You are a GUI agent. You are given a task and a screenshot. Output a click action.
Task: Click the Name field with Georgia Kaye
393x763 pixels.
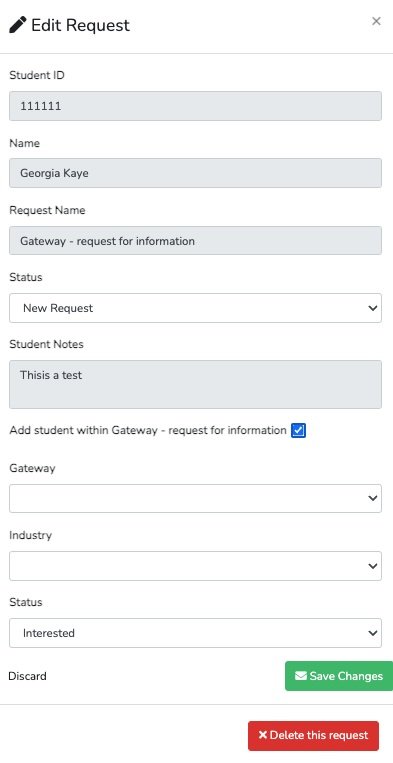pyautogui.click(x=196, y=173)
